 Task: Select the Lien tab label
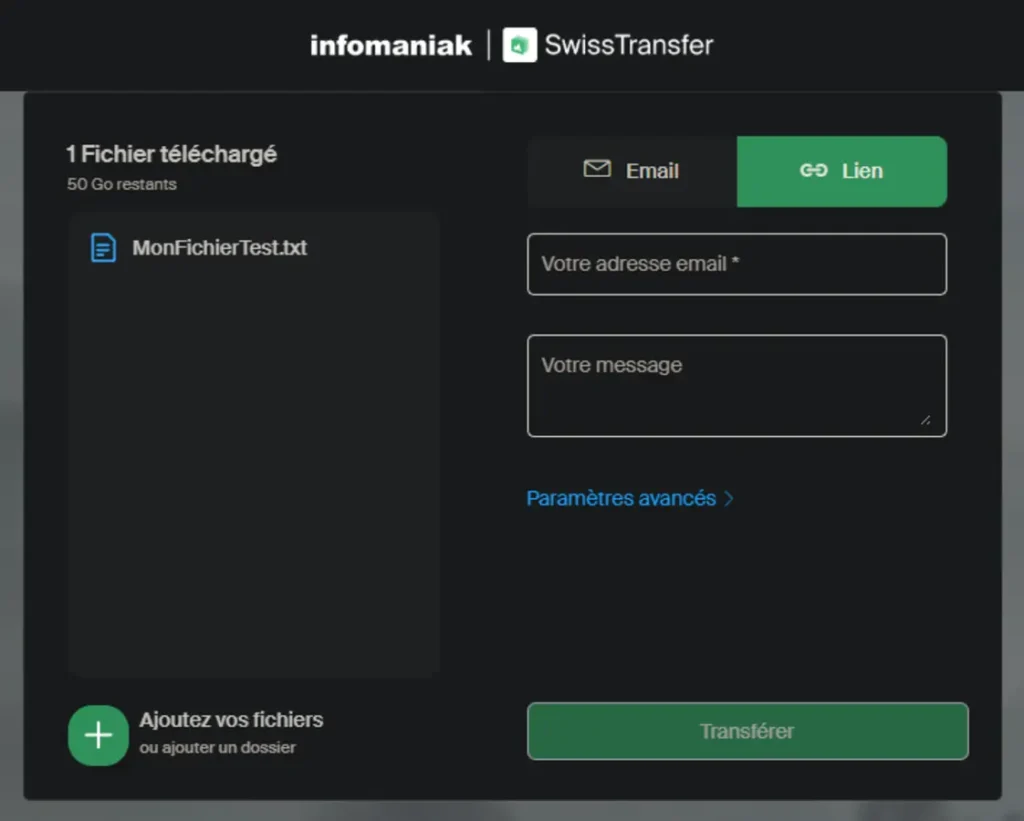pyautogui.click(x=862, y=171)
